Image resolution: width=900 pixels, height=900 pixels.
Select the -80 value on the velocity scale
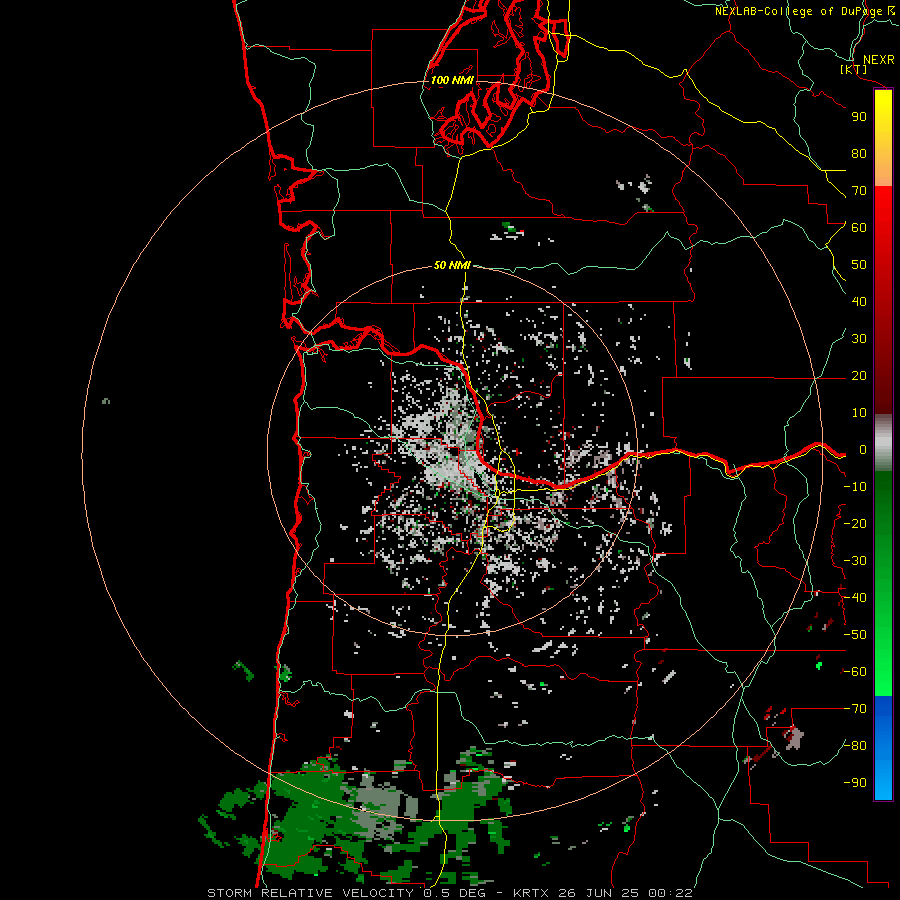pos(855,746)
